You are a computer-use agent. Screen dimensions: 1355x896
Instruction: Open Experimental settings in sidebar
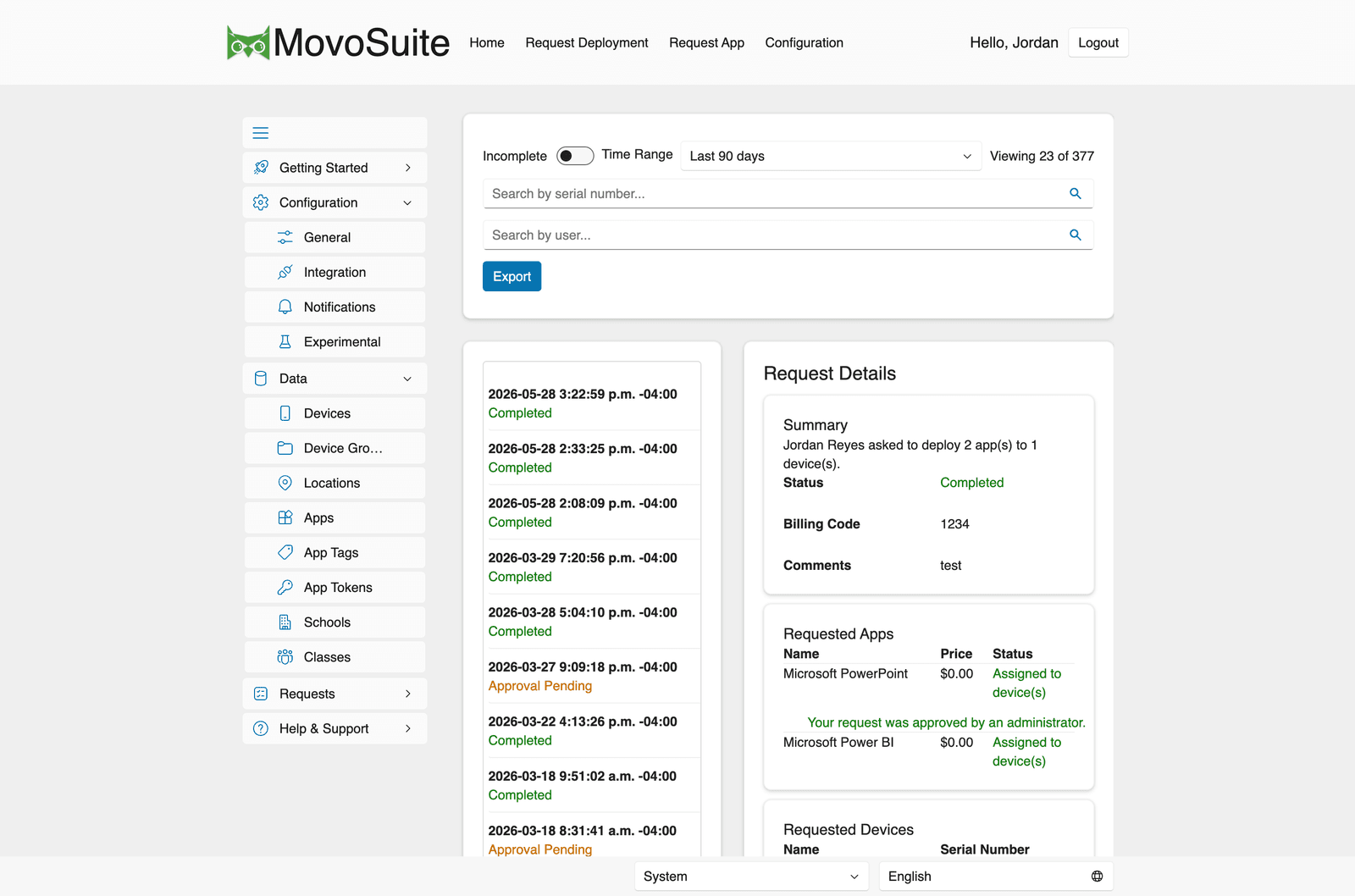(x=335, y=341)
